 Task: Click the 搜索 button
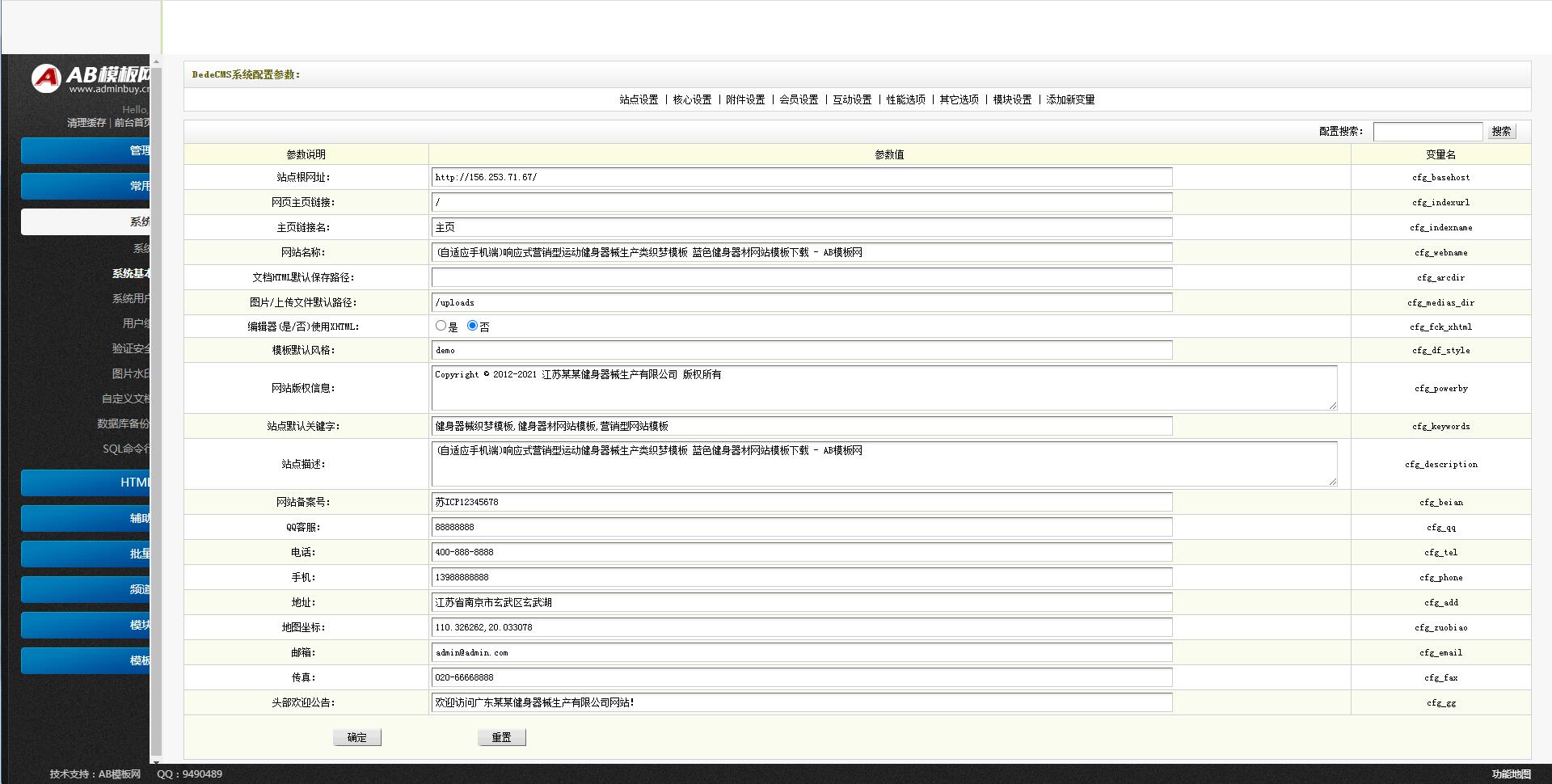click(x=1501, y=132)
